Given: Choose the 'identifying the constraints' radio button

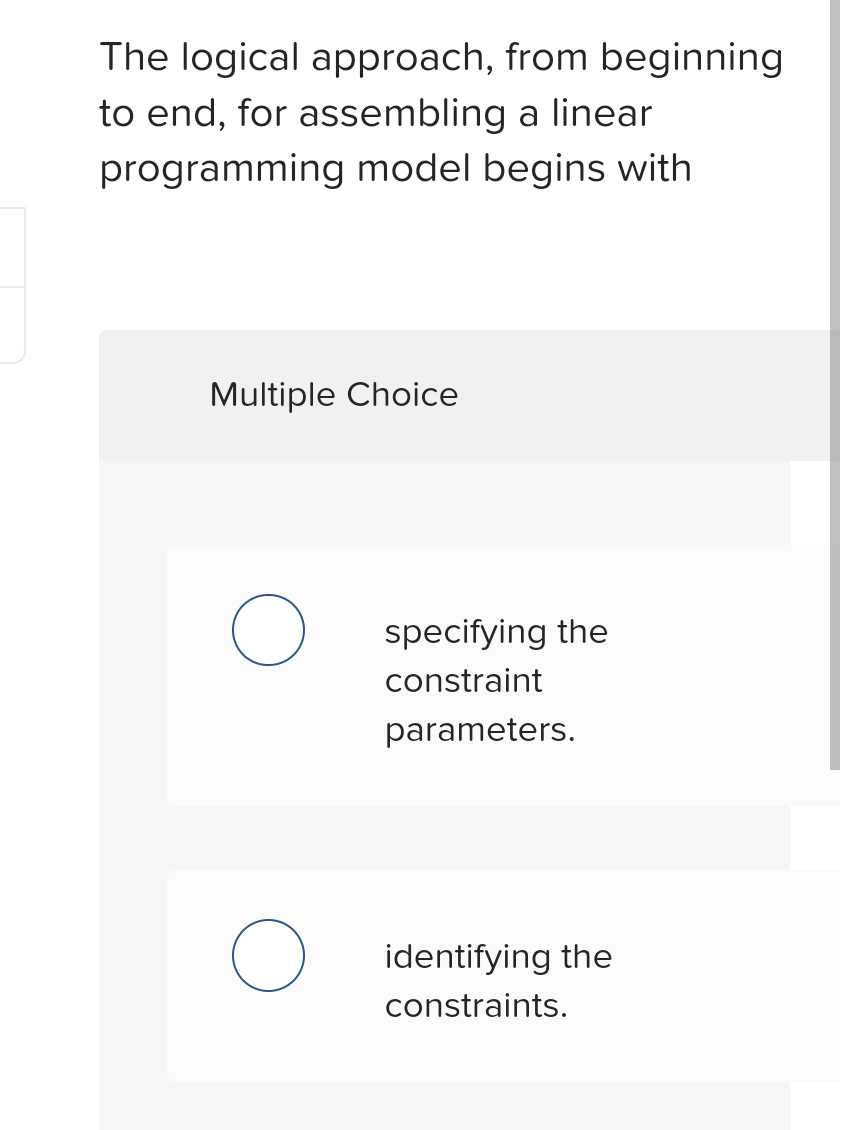Looking at the screenshot, I should coord(268,955).
